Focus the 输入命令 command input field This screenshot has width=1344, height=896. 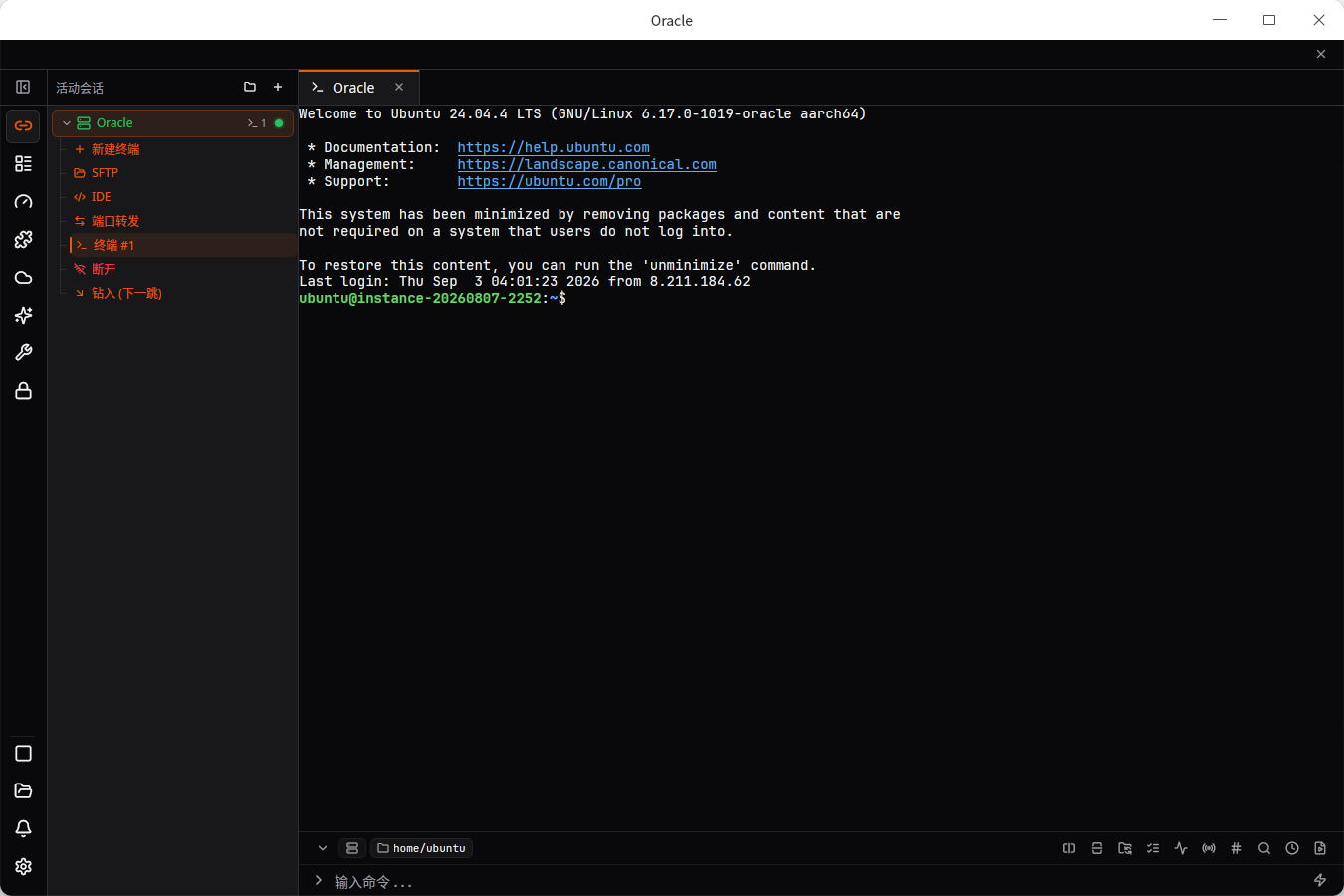(x=816, y=881)
